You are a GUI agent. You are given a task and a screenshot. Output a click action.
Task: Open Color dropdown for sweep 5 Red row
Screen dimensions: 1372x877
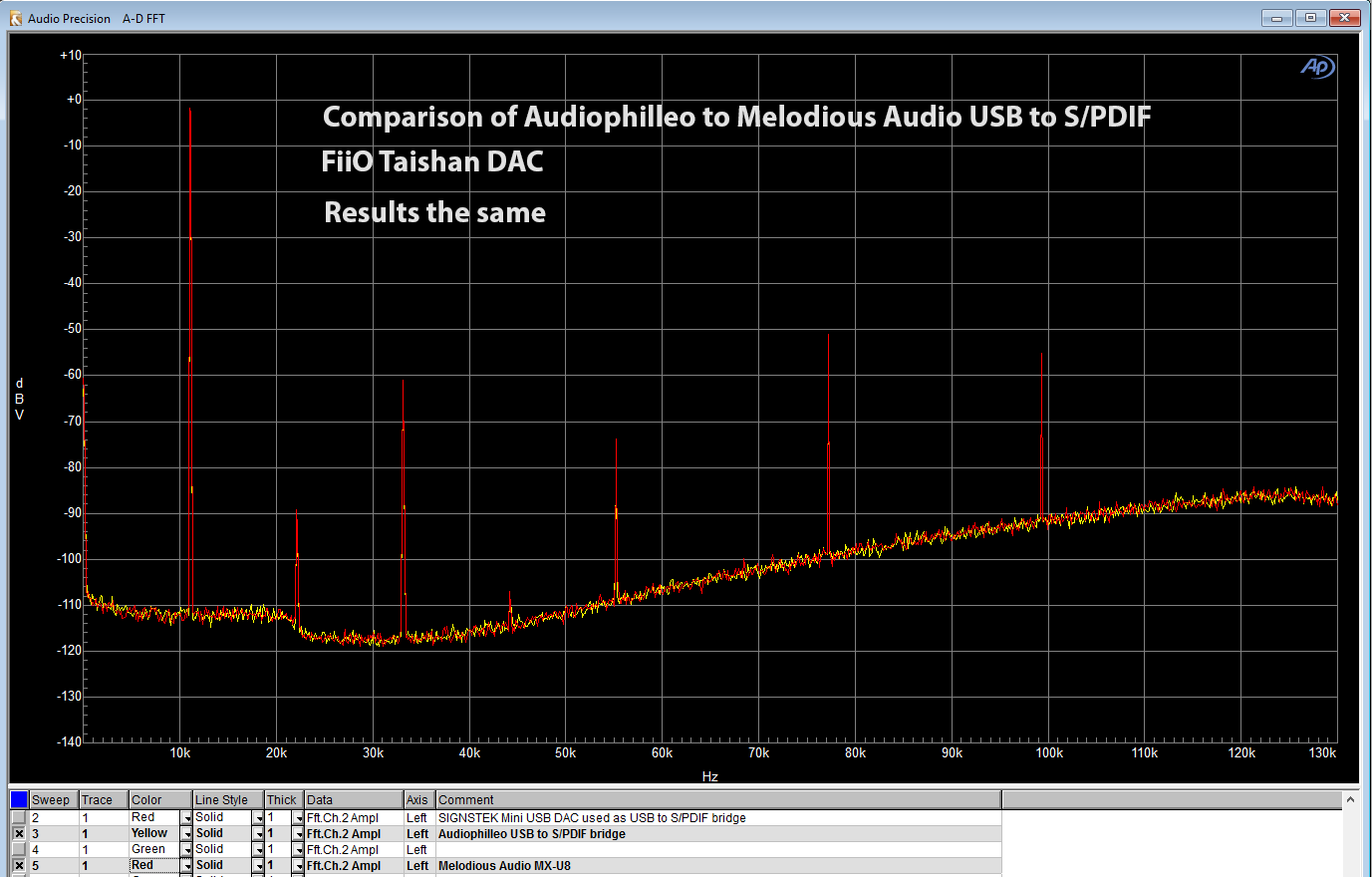pos(186,865)
